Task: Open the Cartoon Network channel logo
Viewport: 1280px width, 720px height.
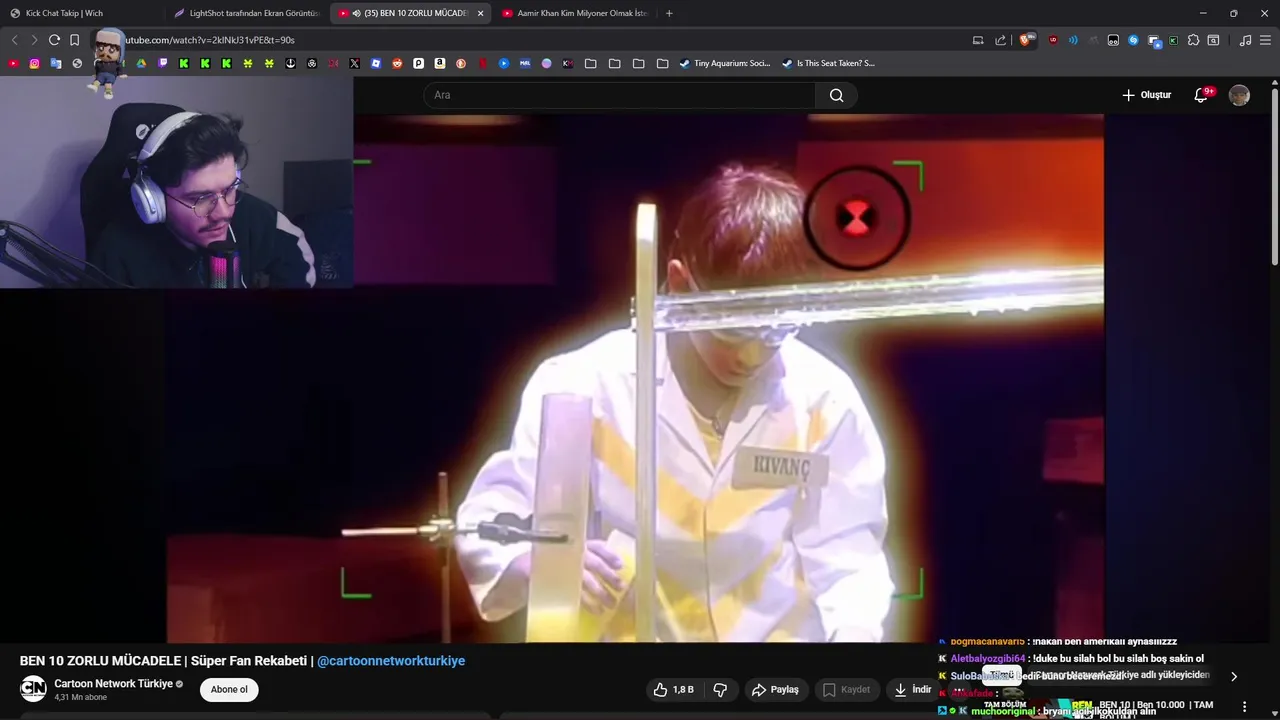Action: point(33,689)
